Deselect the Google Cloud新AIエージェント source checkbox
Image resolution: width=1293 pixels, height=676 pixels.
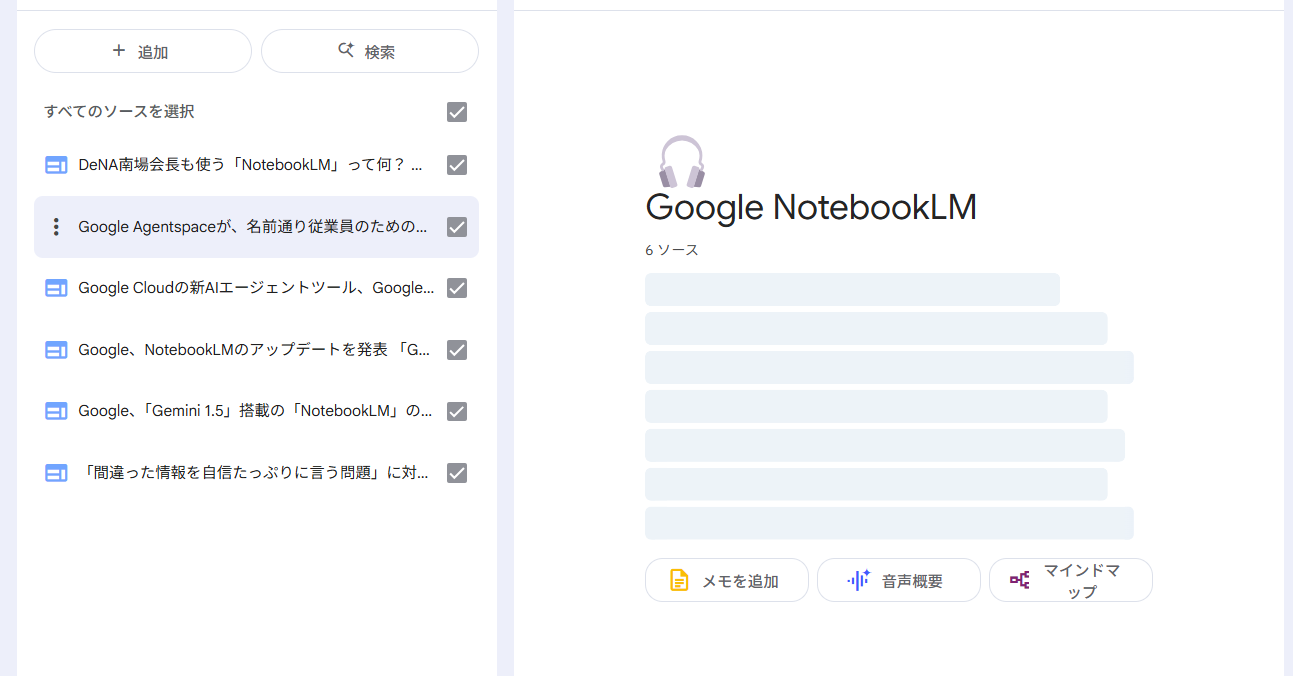click(457, 288)
